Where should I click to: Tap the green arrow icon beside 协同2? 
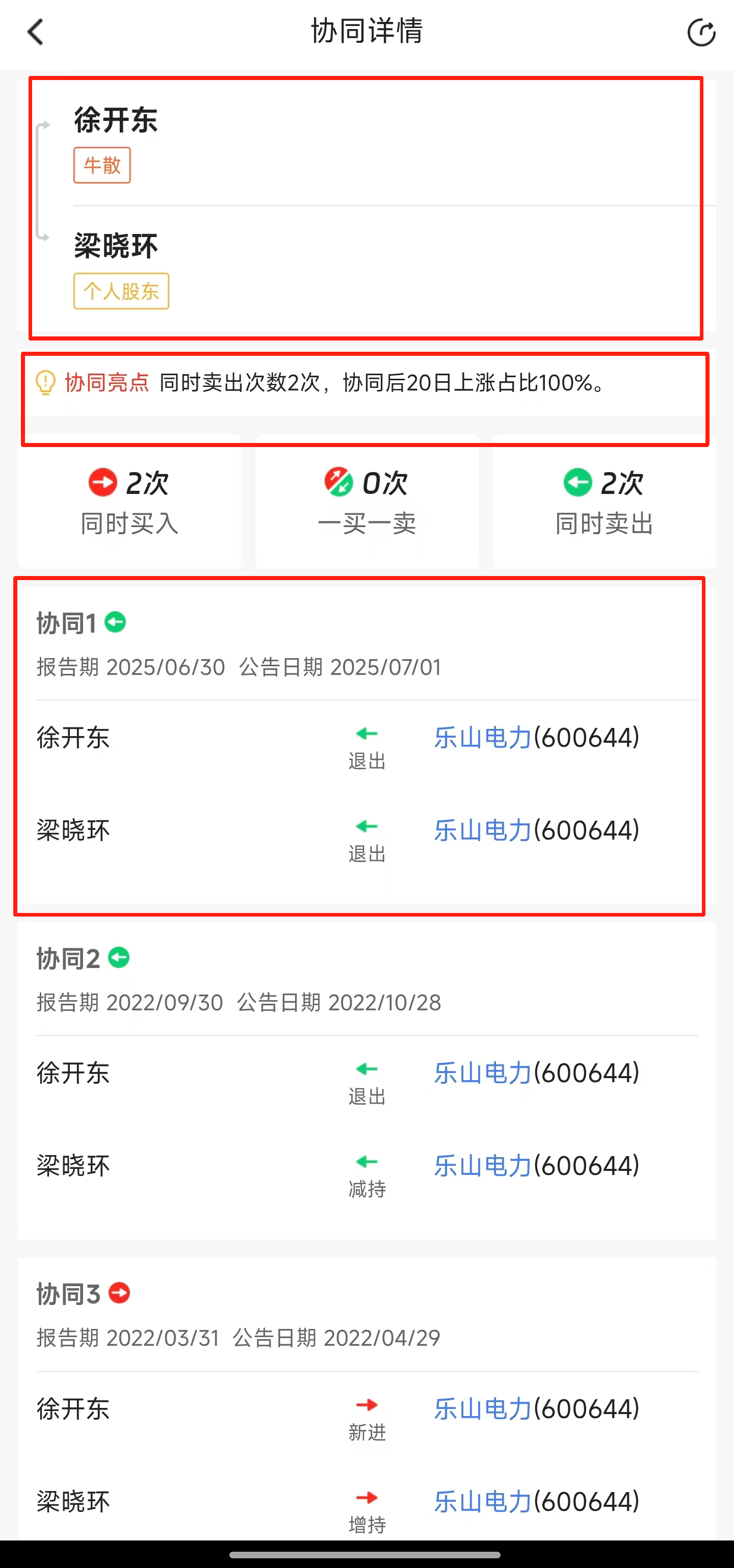click(x=119, y=957)
